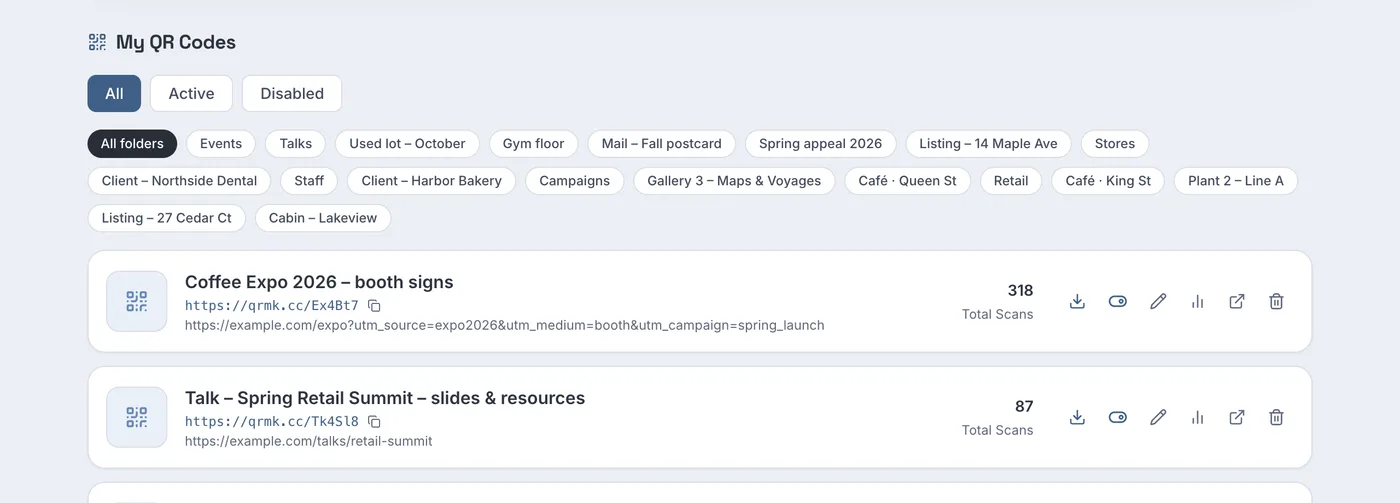The height and width of the screenshot is (503, 1400).
Task: Filter to Disabled QR codes
Action: pos(292,93)
